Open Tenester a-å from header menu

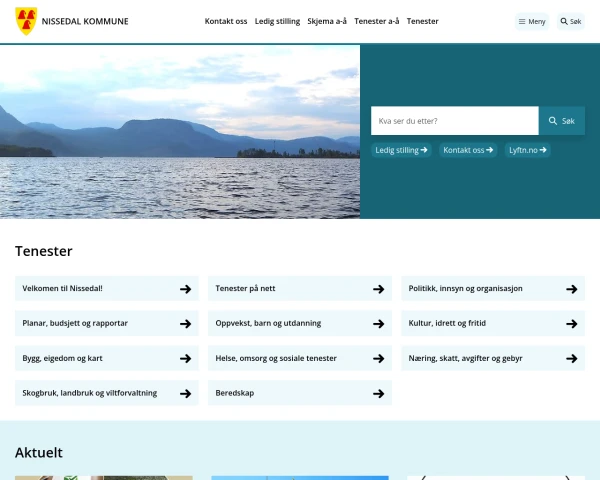coord(377,21)
